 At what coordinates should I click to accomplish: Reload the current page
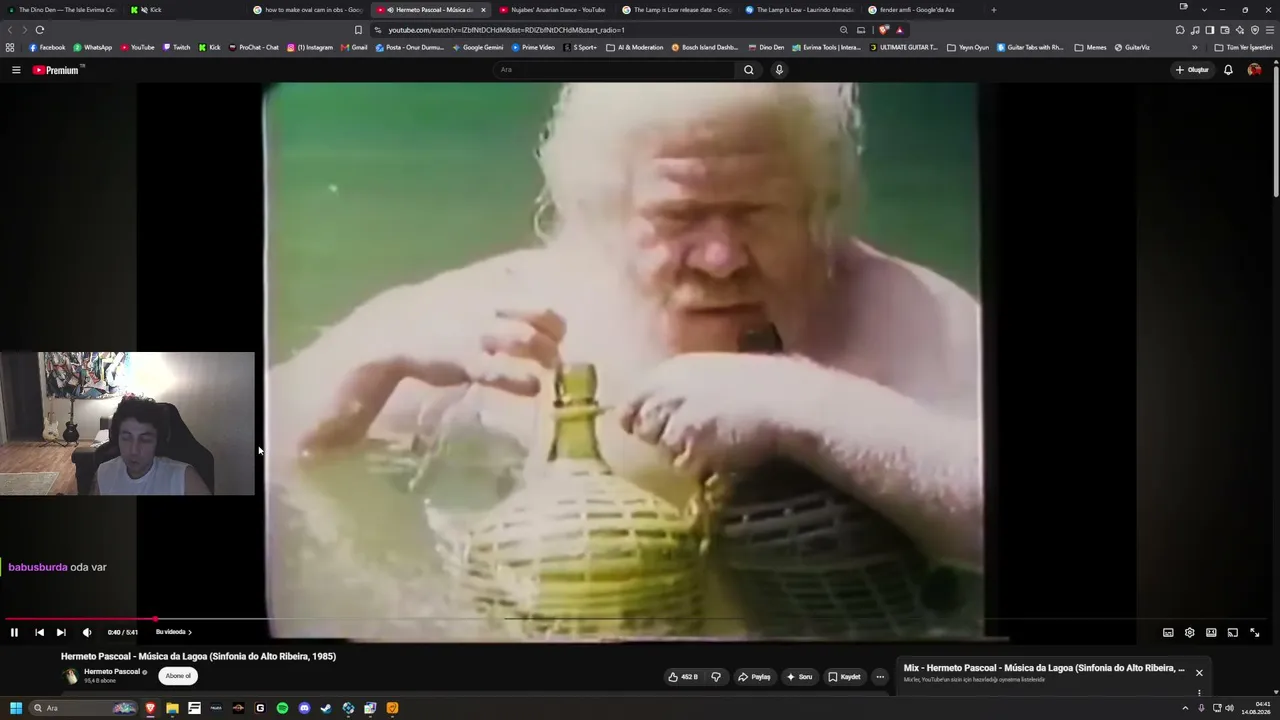(x=40, y=30)
